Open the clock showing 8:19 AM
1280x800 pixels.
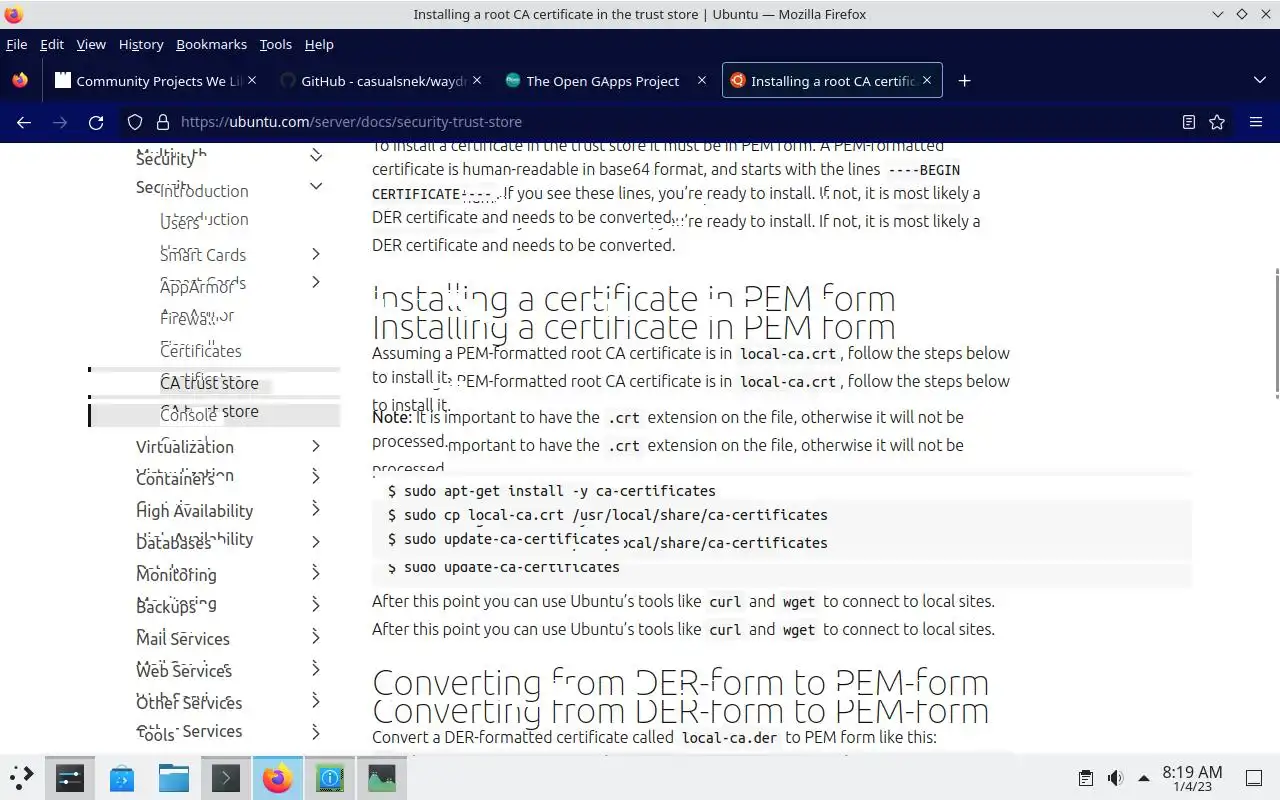tap(1192, 778)
